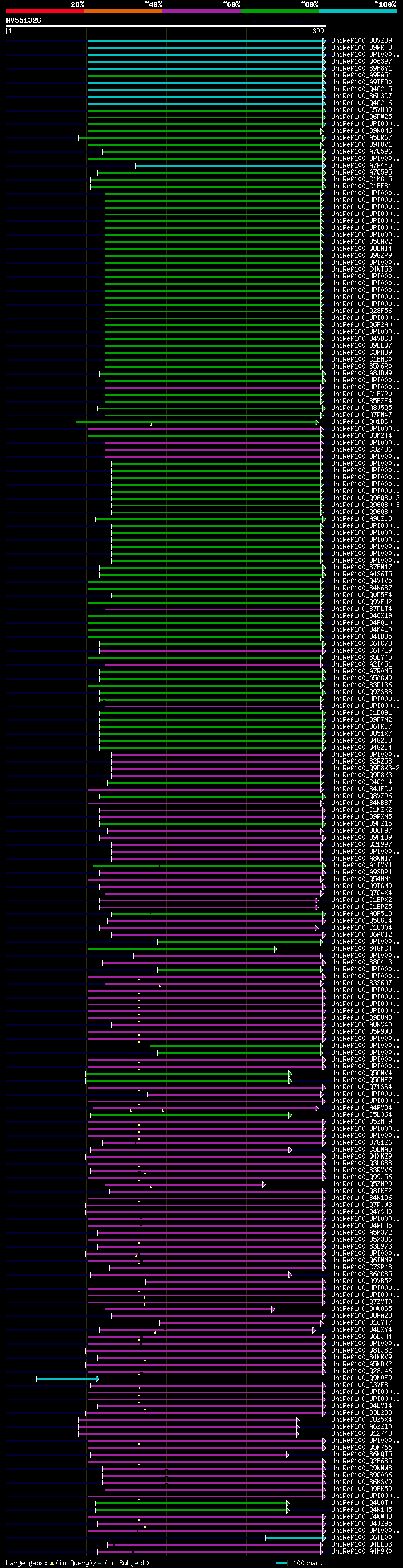
Task: Select hit label UniRef100_A8JDW9
Action: point(361,374)
